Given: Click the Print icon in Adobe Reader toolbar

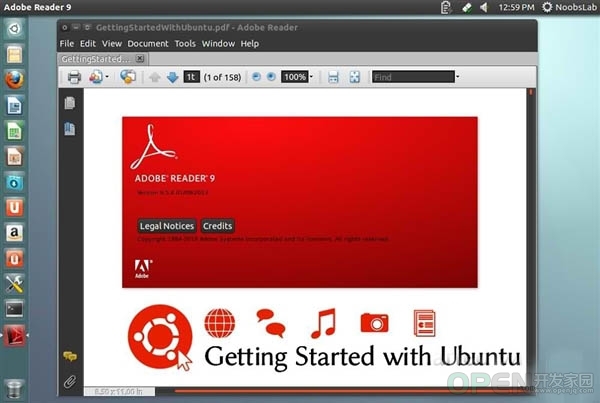Looking at the screenshot, I should click(x=74, y=77).
